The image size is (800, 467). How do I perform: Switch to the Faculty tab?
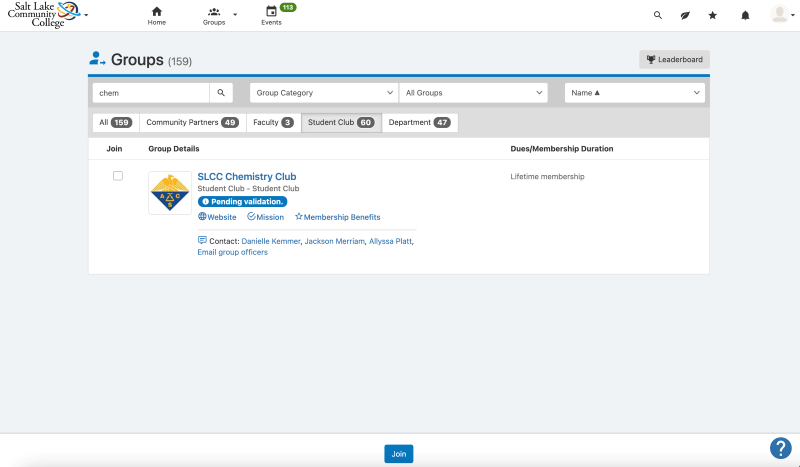(x=273, y=123)
